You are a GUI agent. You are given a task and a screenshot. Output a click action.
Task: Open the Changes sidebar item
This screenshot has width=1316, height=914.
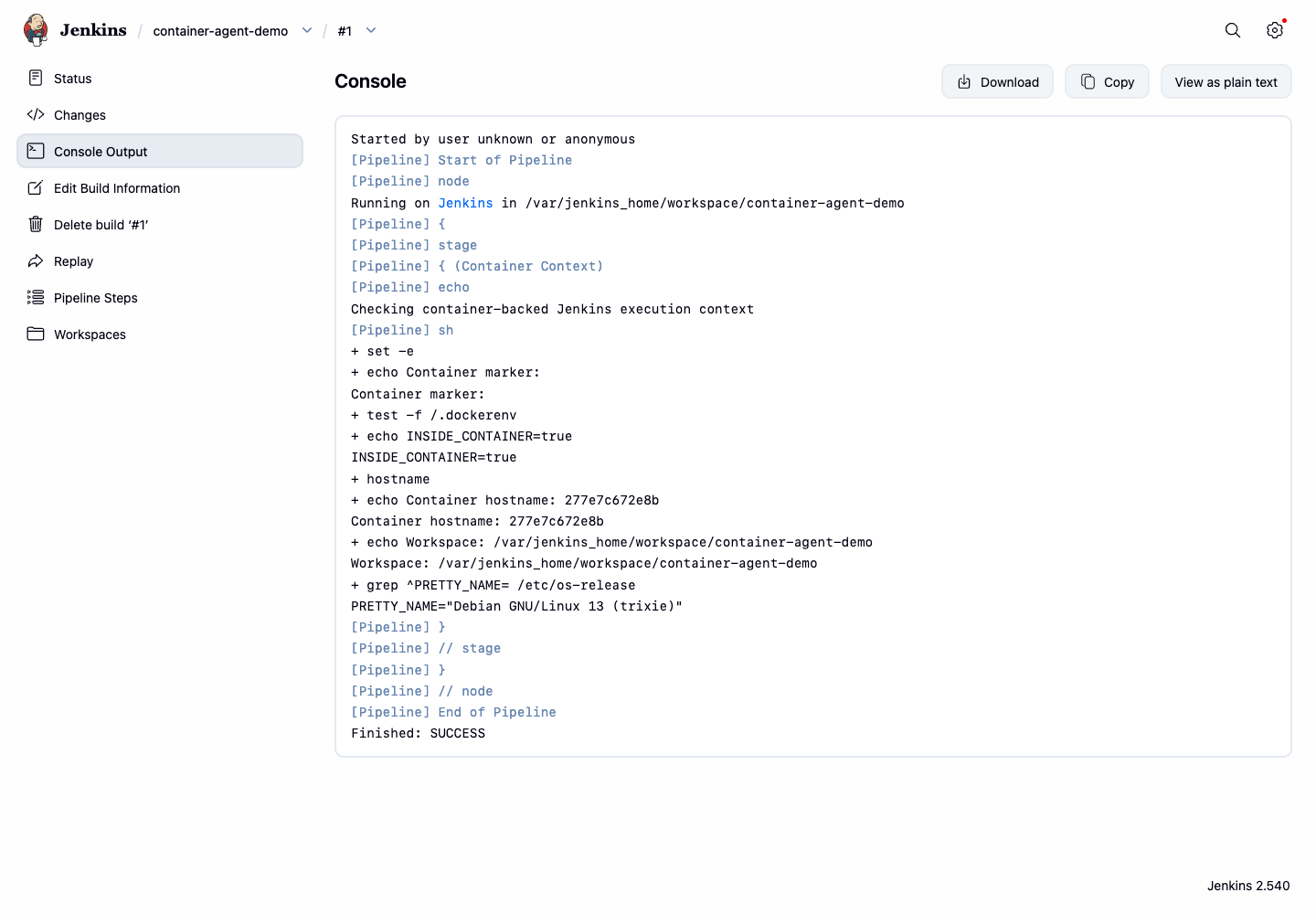point(160,115)
